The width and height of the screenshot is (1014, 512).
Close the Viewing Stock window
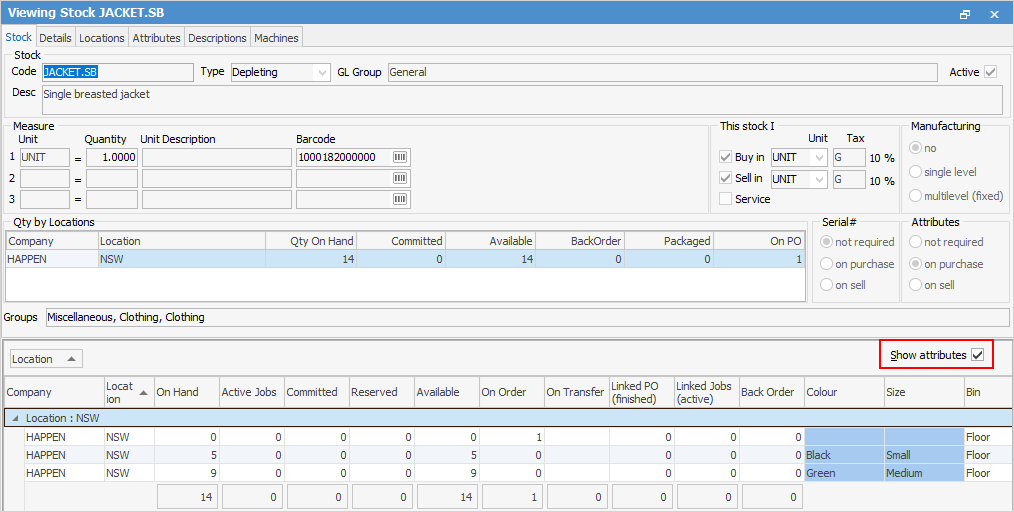(994, 14)
